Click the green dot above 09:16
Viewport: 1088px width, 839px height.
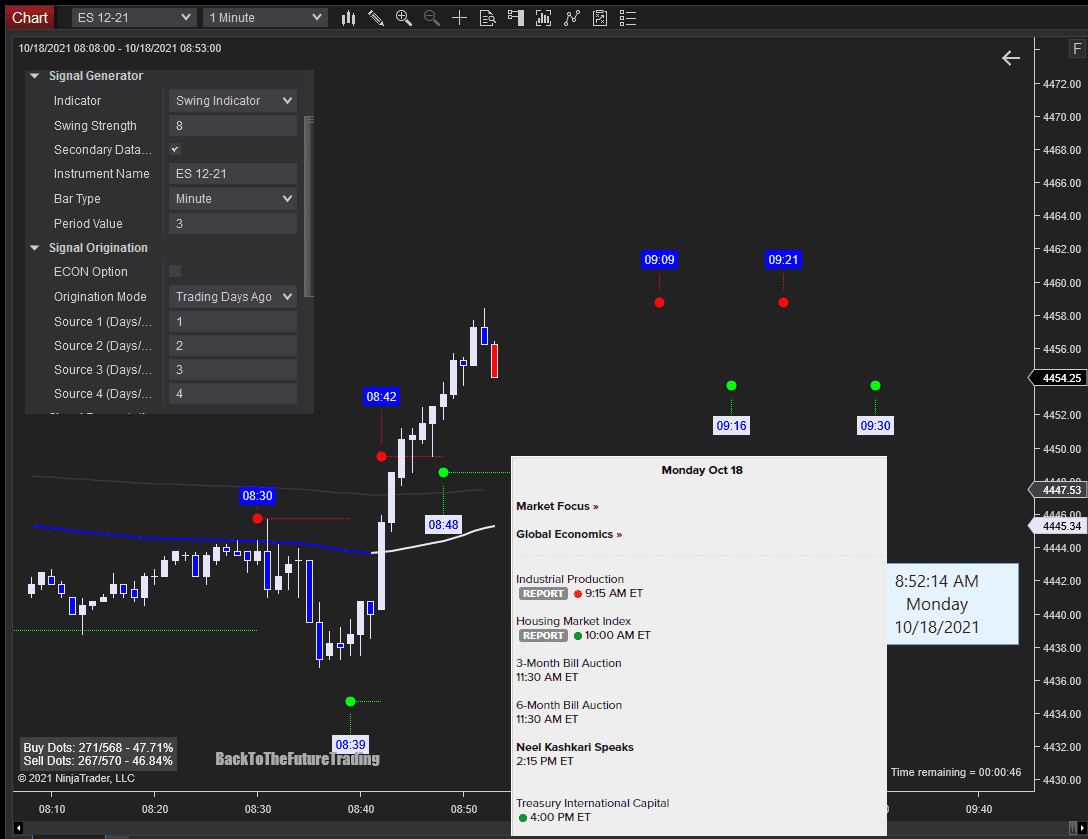coord(731,385)
